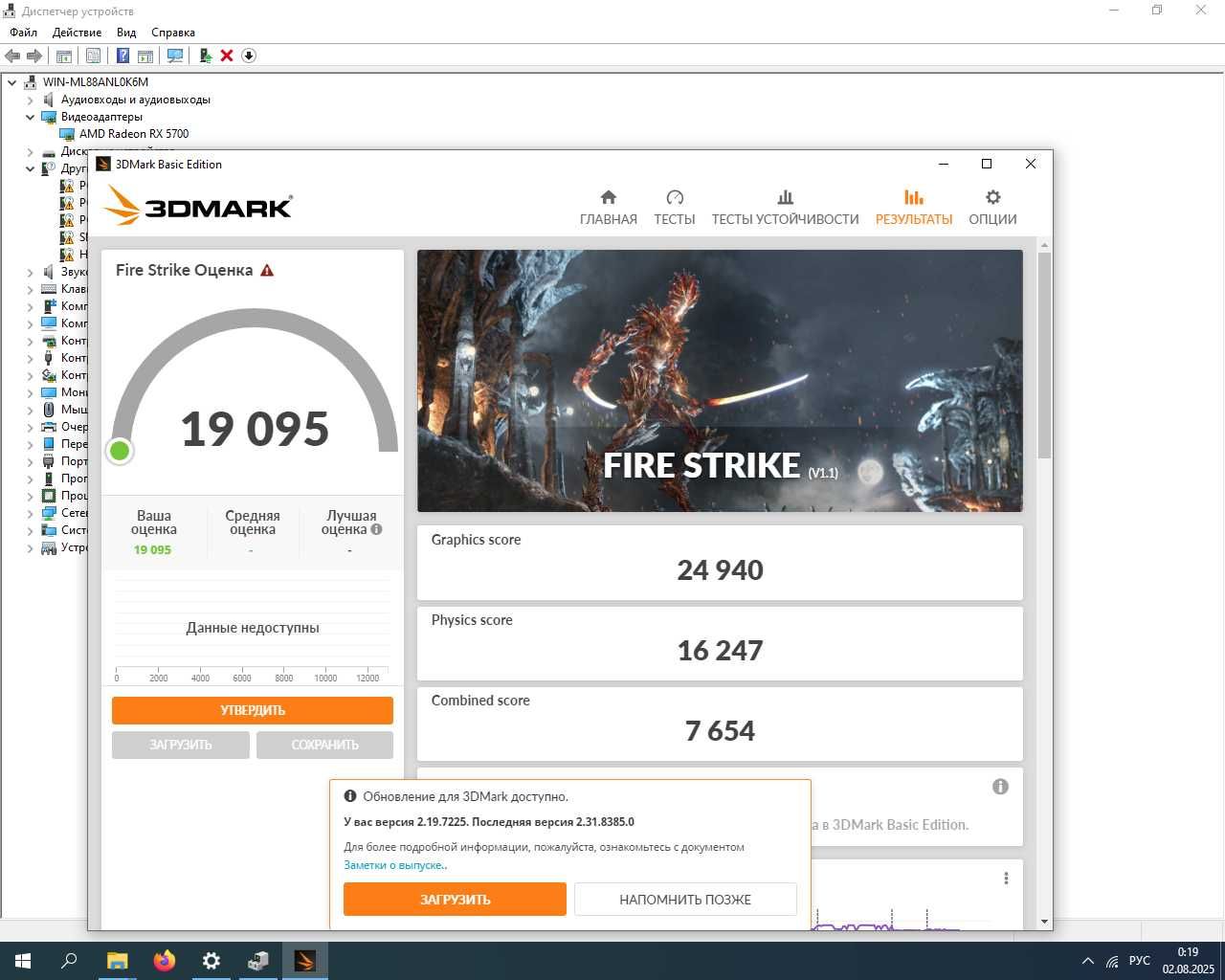Expand the processors node chevron

click(x=30, y=496)
